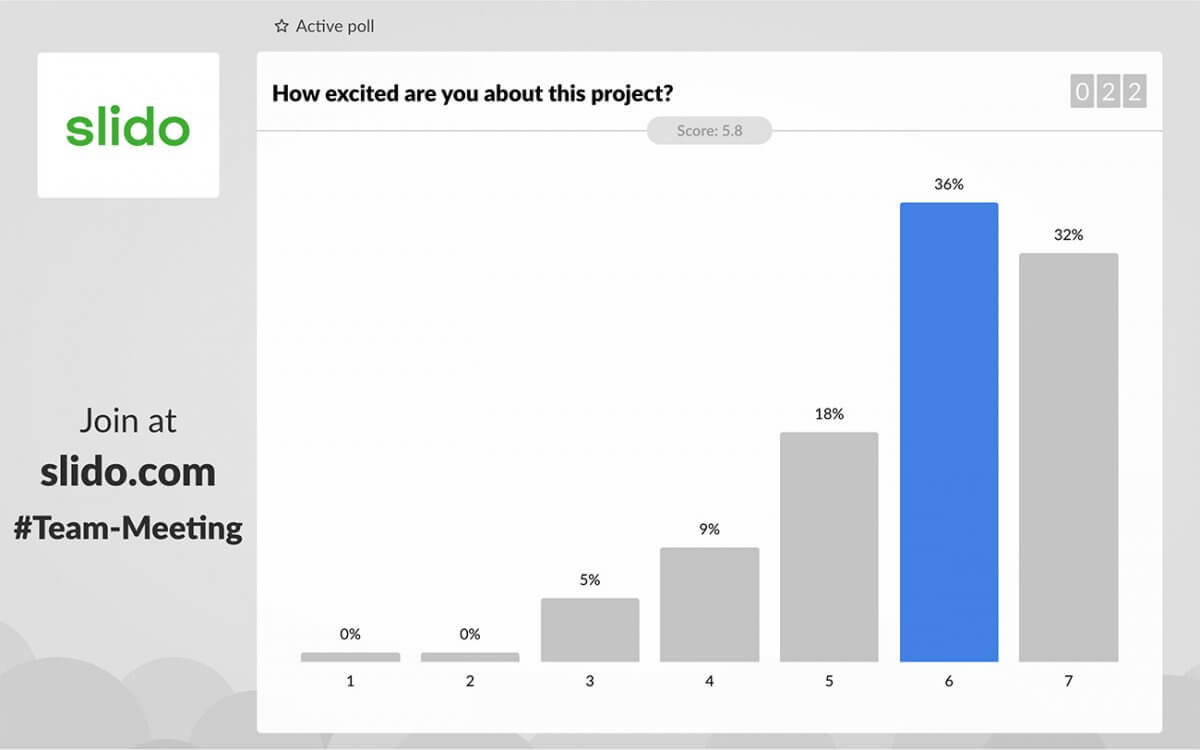Click the first digit of the participant counter
The height and width of the screenshot is (750, 1200).
1081,91
